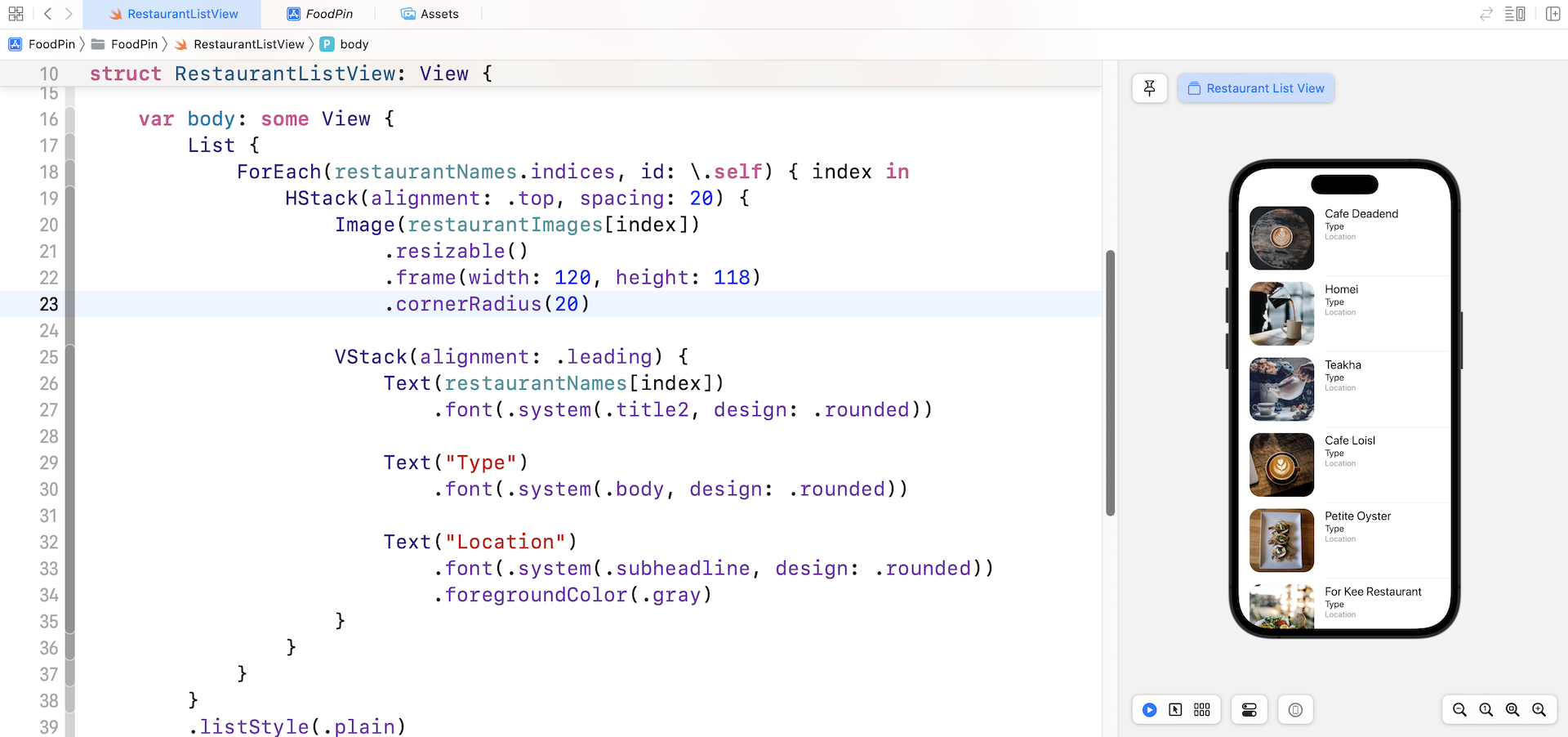
Task: Open preview variants grid
Action: click(x=1201, y=709)
